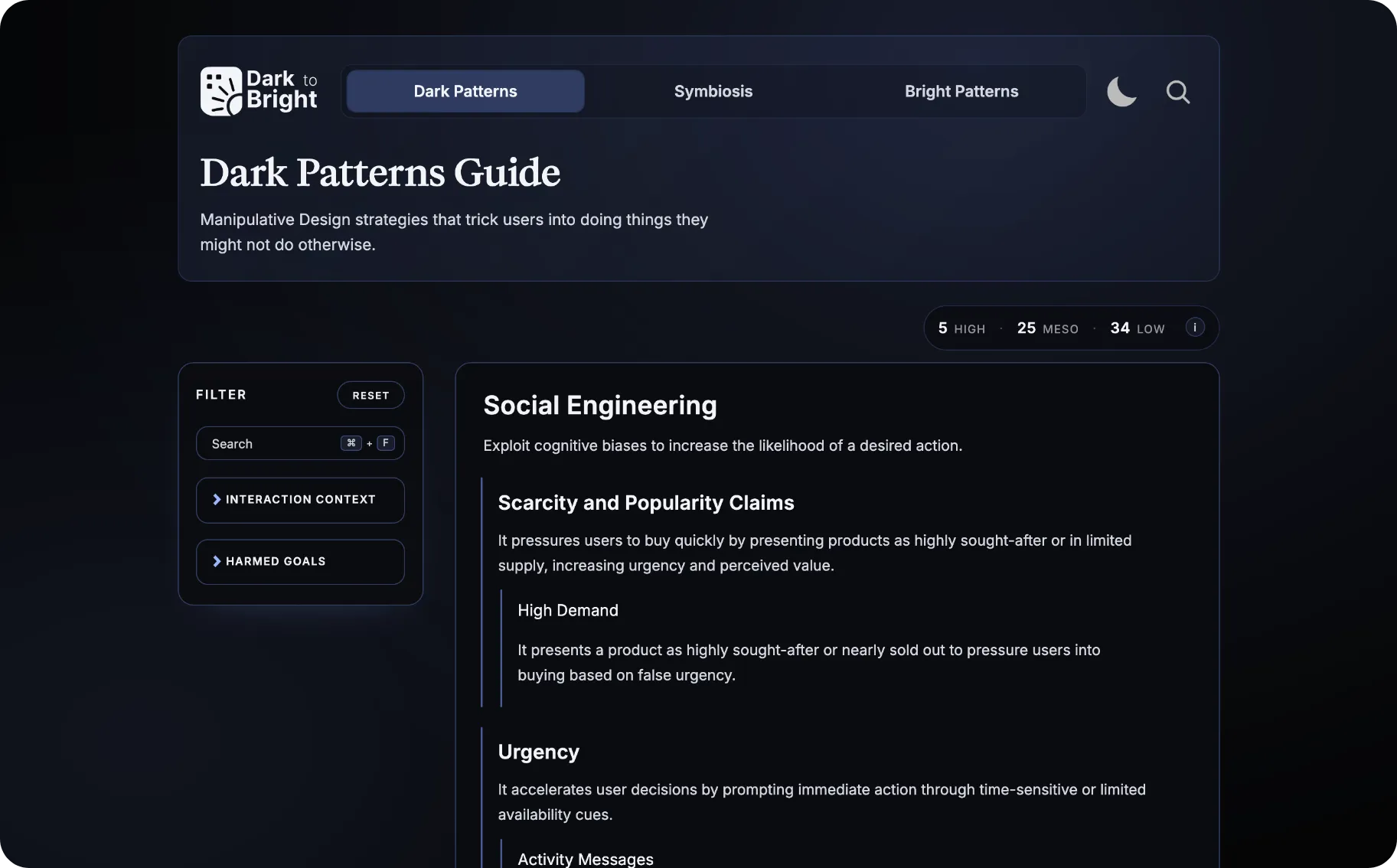This screenshot has width=1397, height=868.
Task: Toggle the 34 LOW severity filter
Action: point(1137,328)
